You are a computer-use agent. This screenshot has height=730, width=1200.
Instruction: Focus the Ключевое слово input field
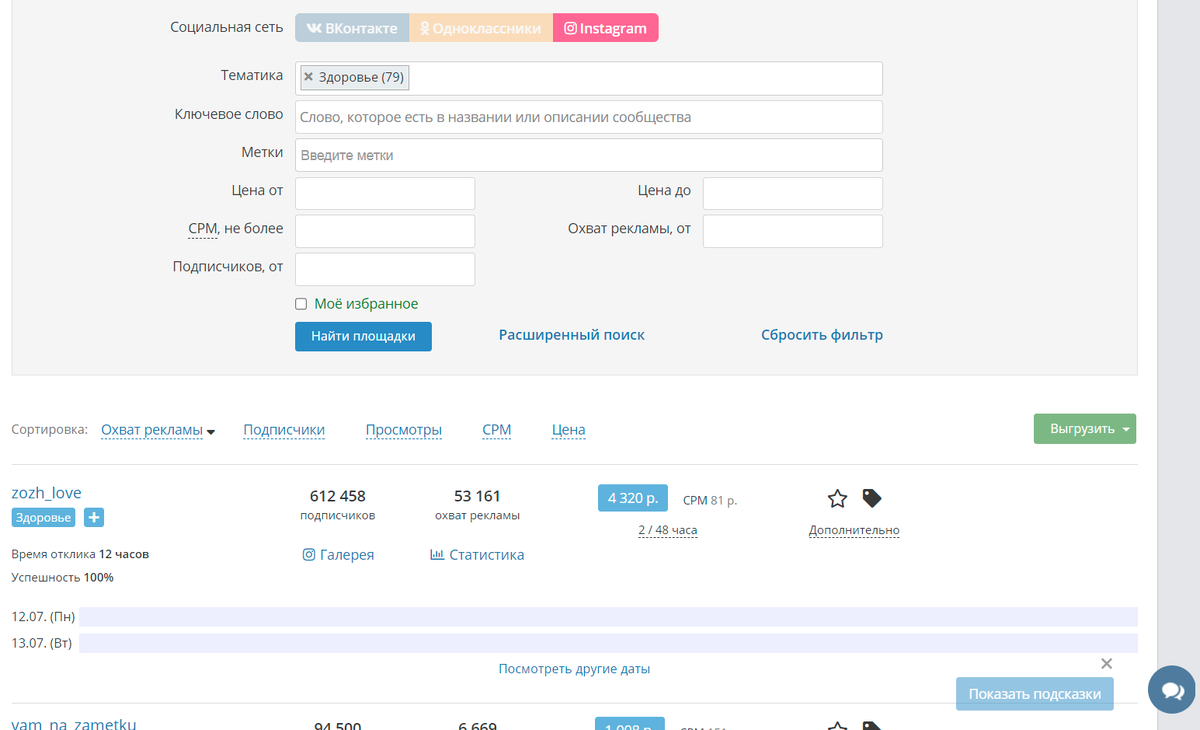point(589,117)
